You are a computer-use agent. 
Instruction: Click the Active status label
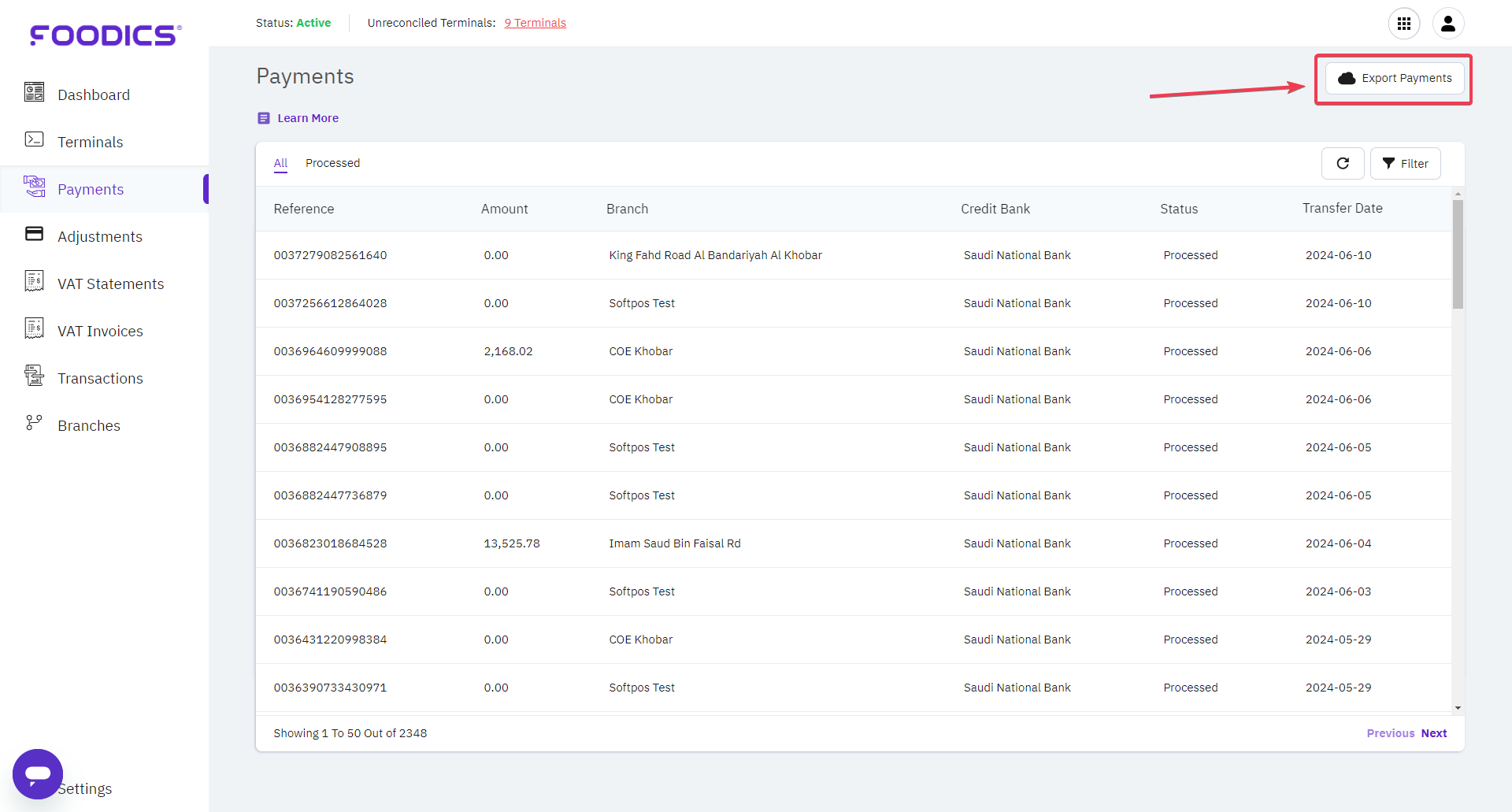(313, 23)
